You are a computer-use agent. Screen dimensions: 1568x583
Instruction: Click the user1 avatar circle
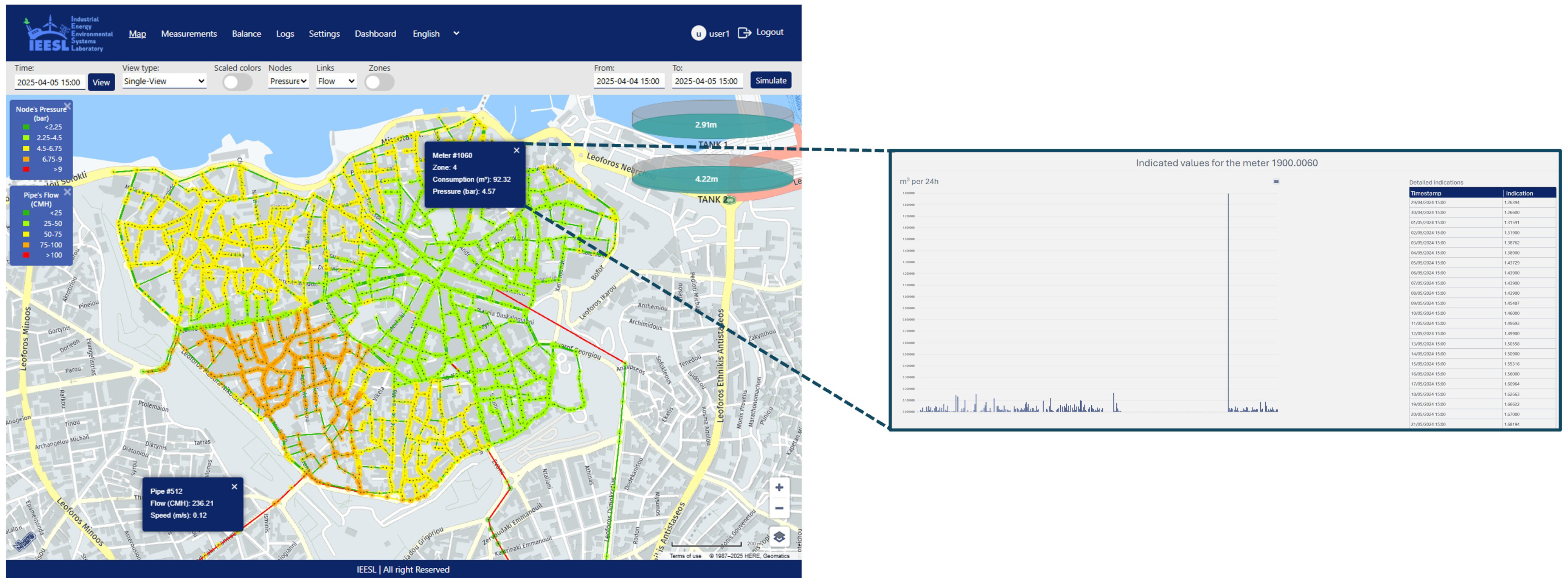pos(698,33)
